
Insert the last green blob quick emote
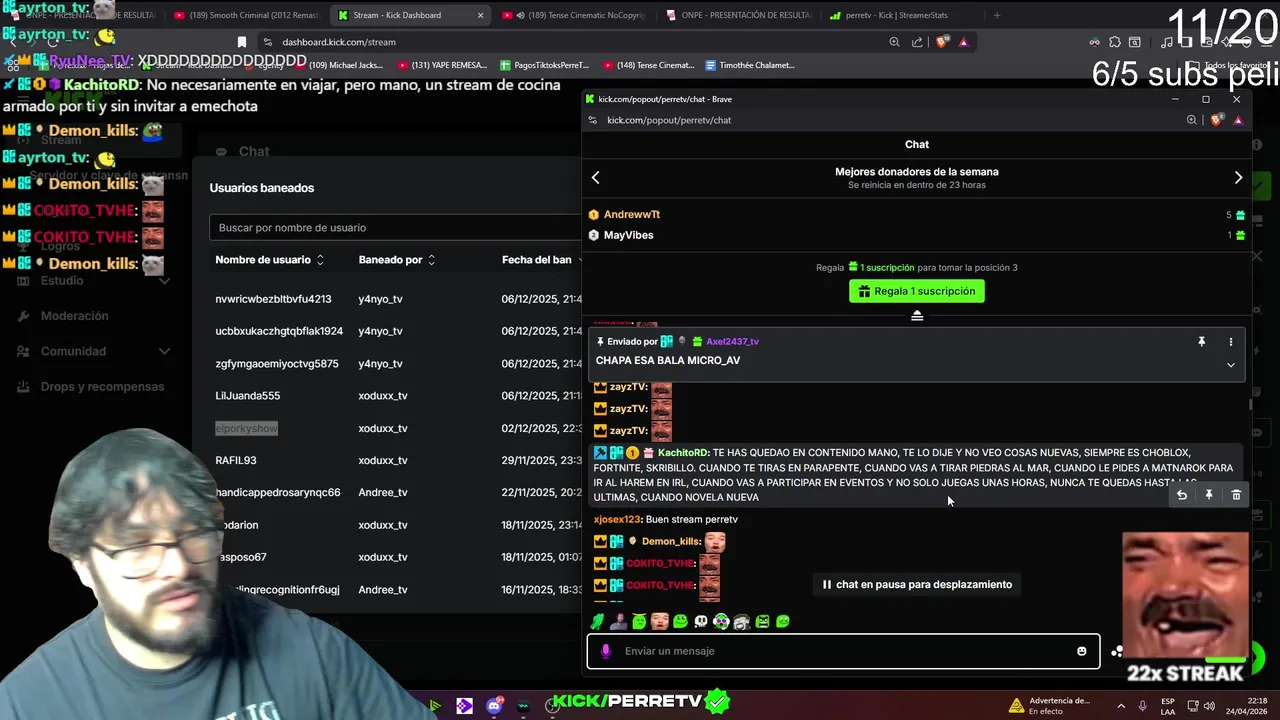pos(783,622)
